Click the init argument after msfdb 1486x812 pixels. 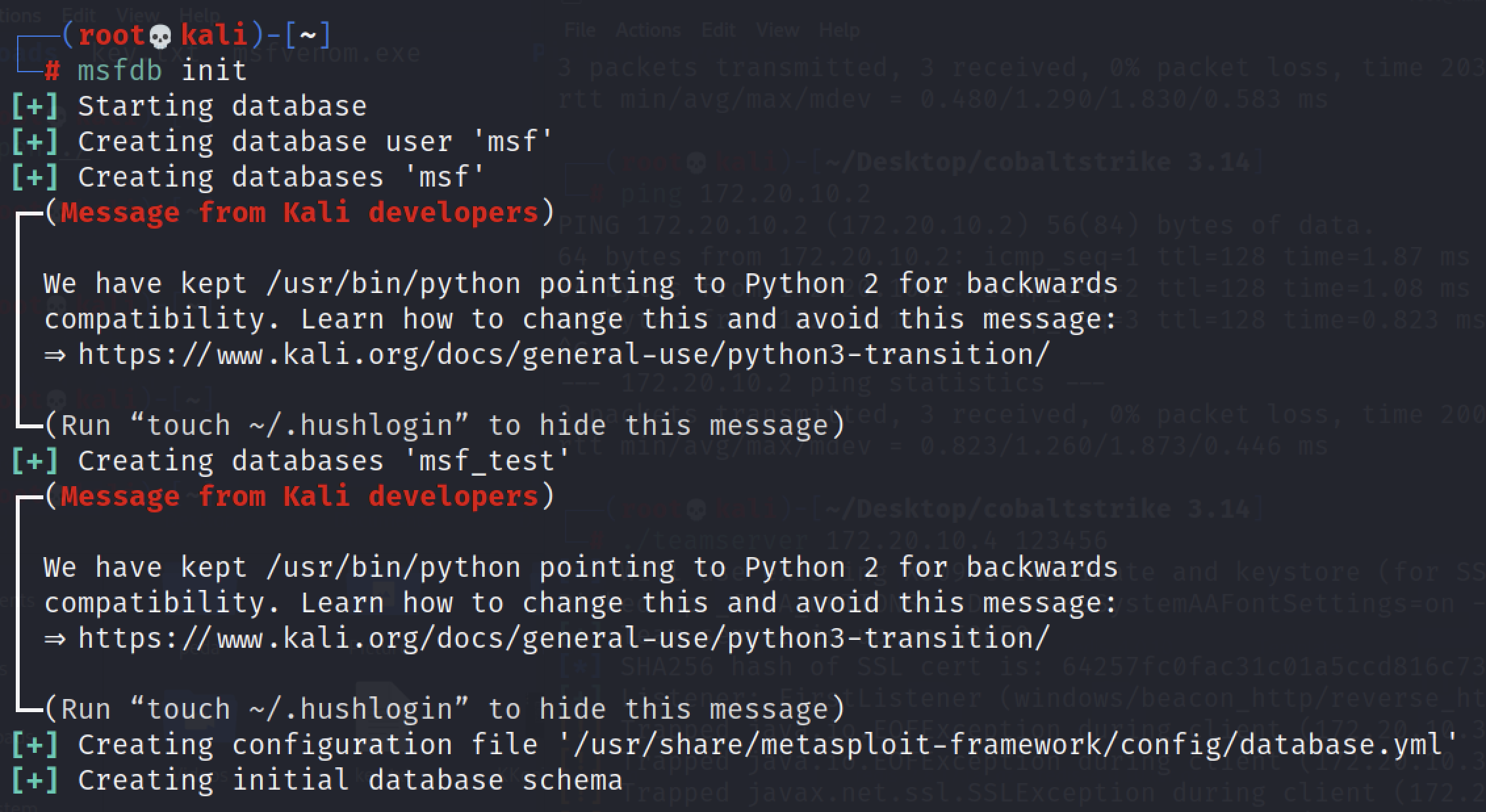(214, 70)
